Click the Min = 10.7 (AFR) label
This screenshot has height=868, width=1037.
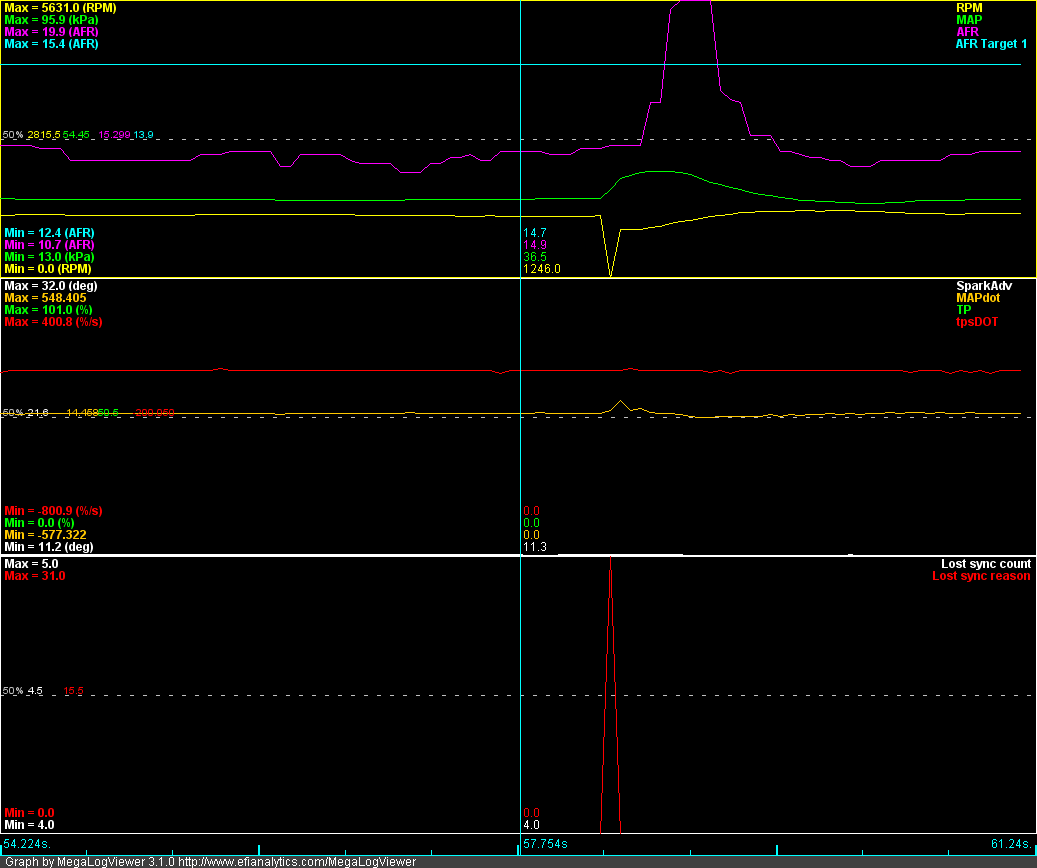tap(49, 245)
